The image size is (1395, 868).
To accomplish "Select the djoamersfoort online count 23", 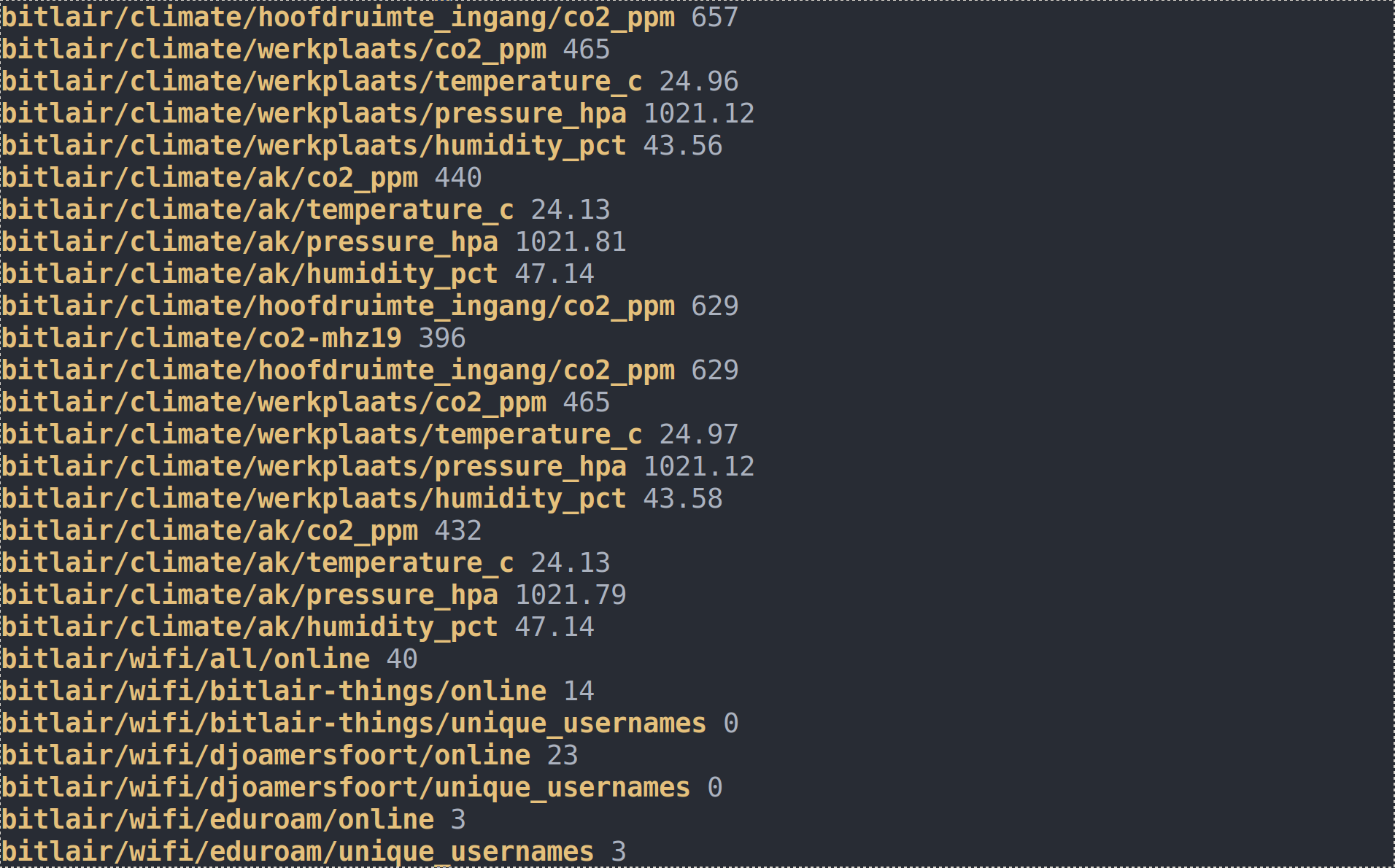I will pos(562,756).
